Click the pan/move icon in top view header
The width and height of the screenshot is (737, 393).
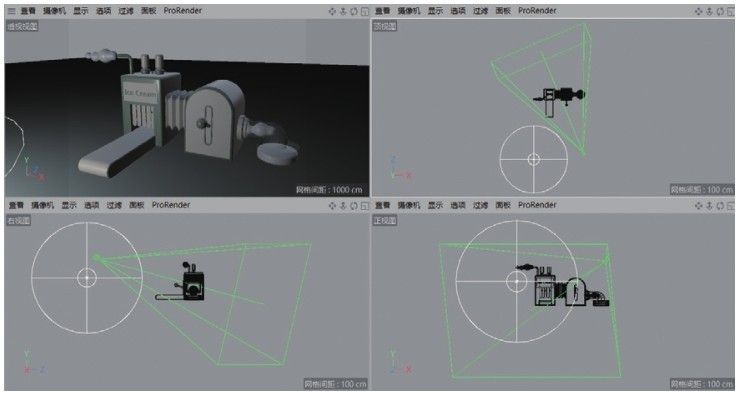tap(698, 11)
